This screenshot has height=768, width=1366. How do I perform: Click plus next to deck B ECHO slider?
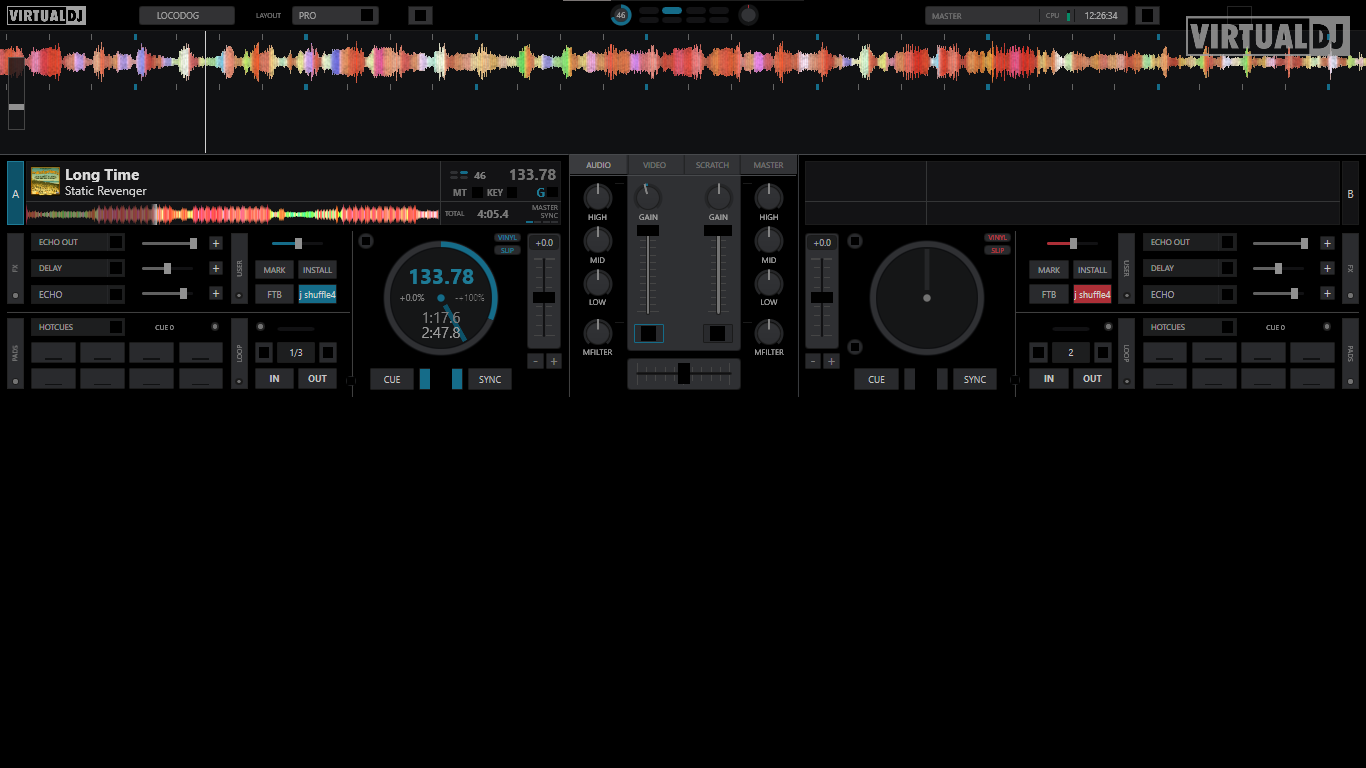pyautogui.click(x=1327, y=294)
